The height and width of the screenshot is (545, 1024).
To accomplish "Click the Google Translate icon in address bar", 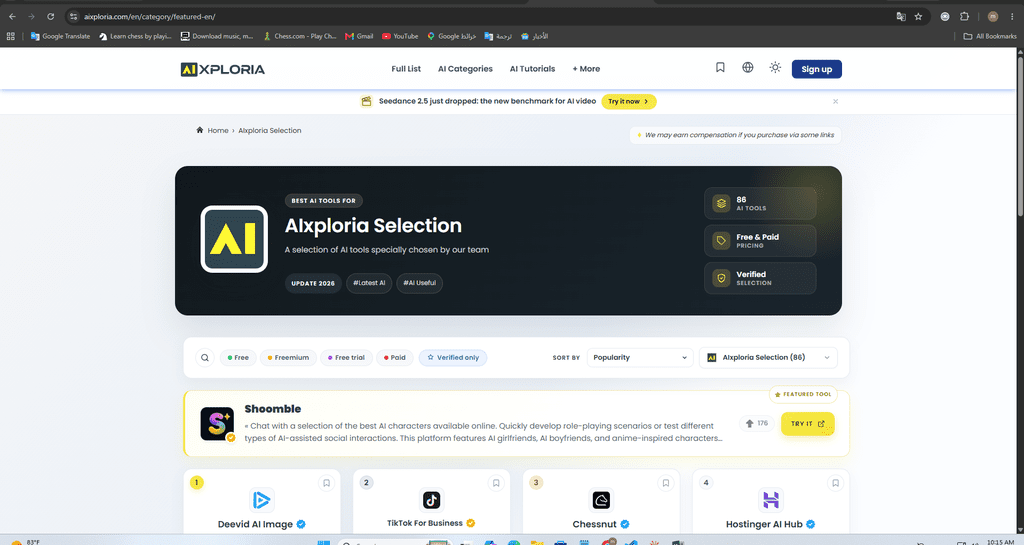I will 901,16.
